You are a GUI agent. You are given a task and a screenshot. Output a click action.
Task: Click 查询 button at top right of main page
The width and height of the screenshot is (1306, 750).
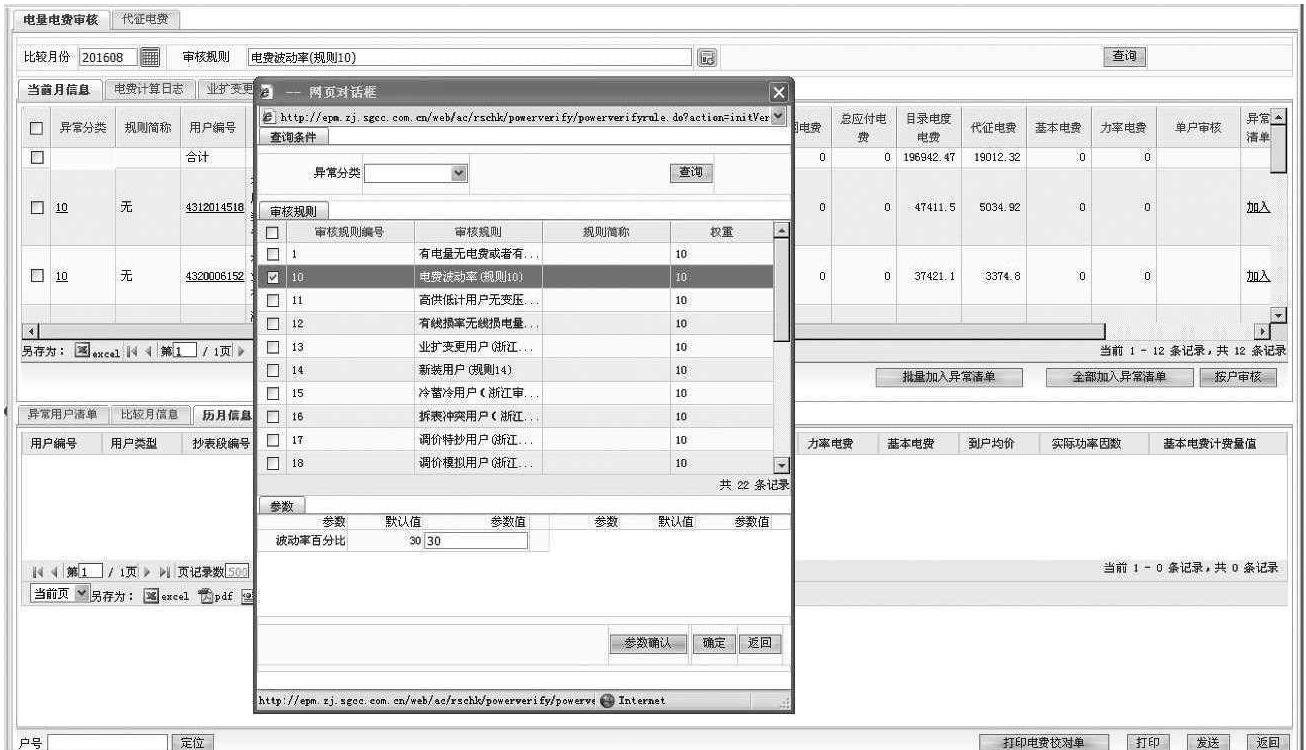pyautogui.click(x=1124, y=58)
